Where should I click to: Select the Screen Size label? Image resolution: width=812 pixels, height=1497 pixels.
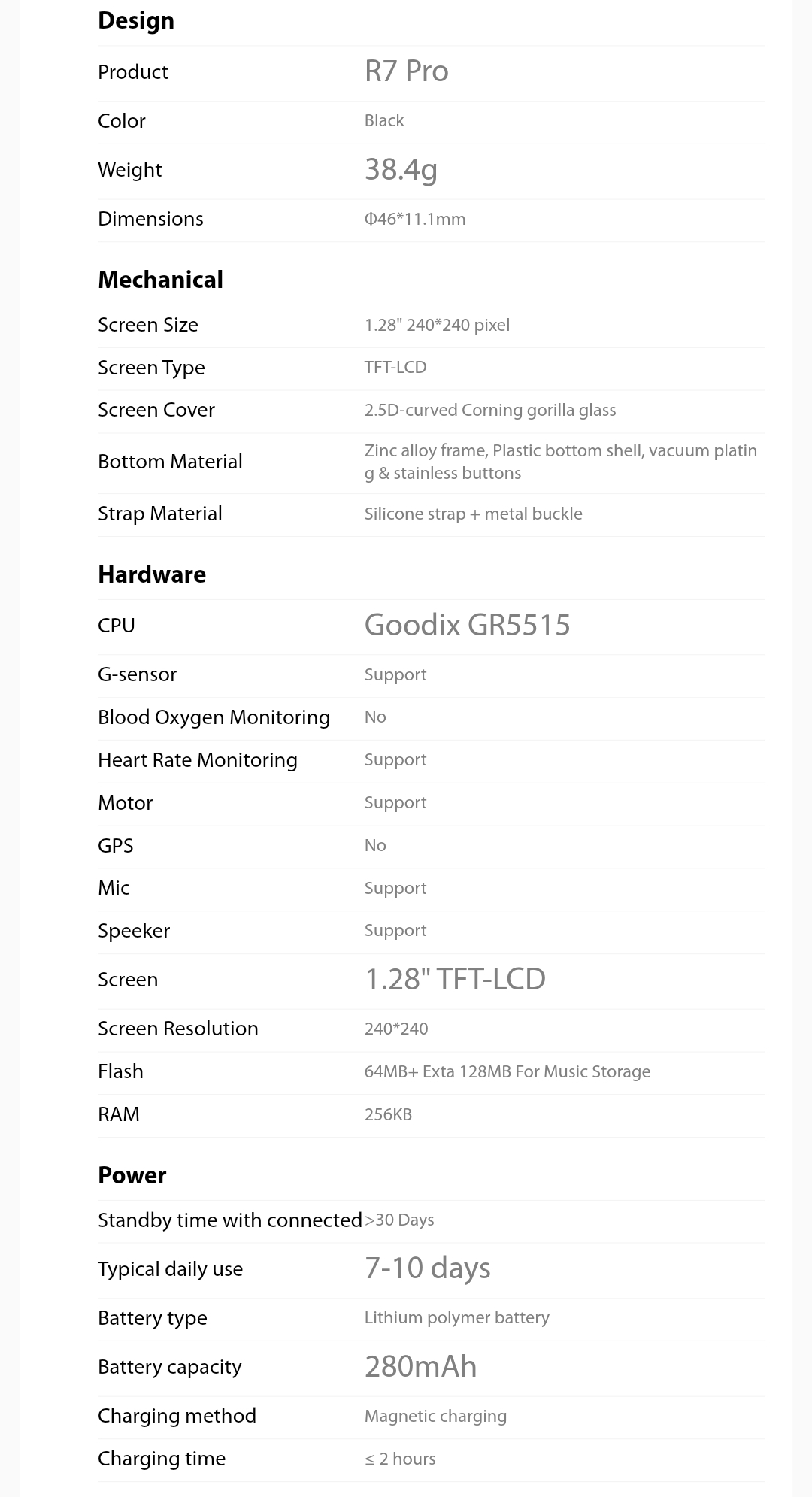[x=148, y=325]
